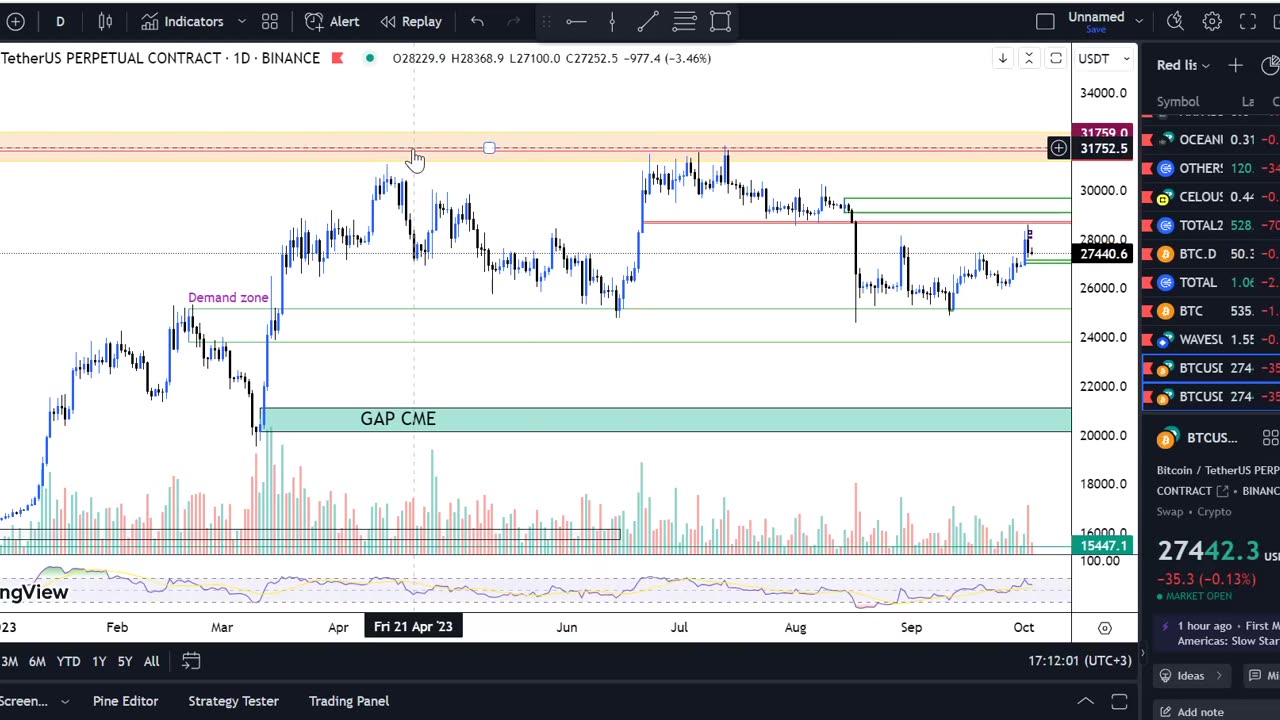
Task: Switch the chart range to 6M
Action: pos(37,661)
